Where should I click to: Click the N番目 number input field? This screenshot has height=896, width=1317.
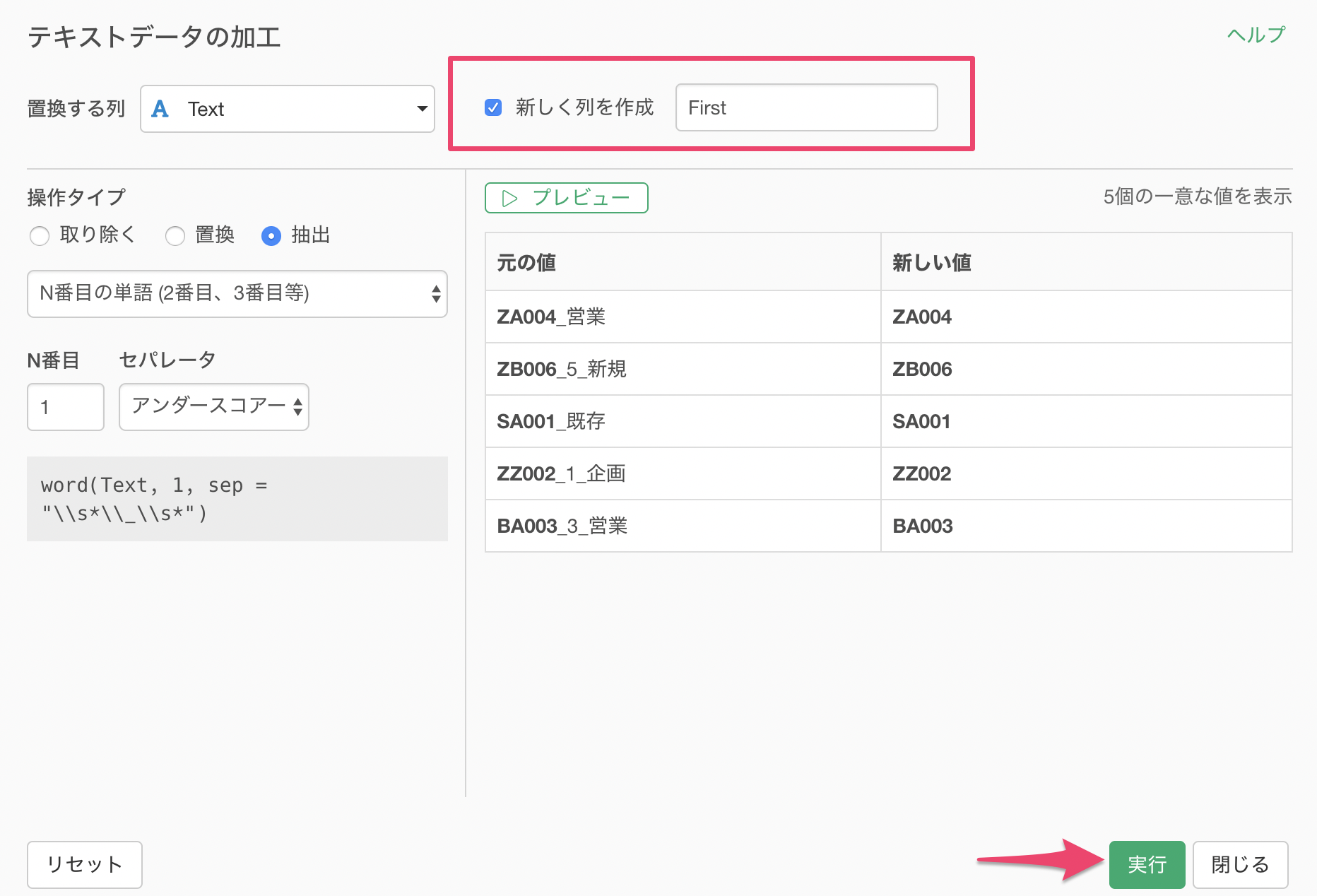click(x=66, y=407)
